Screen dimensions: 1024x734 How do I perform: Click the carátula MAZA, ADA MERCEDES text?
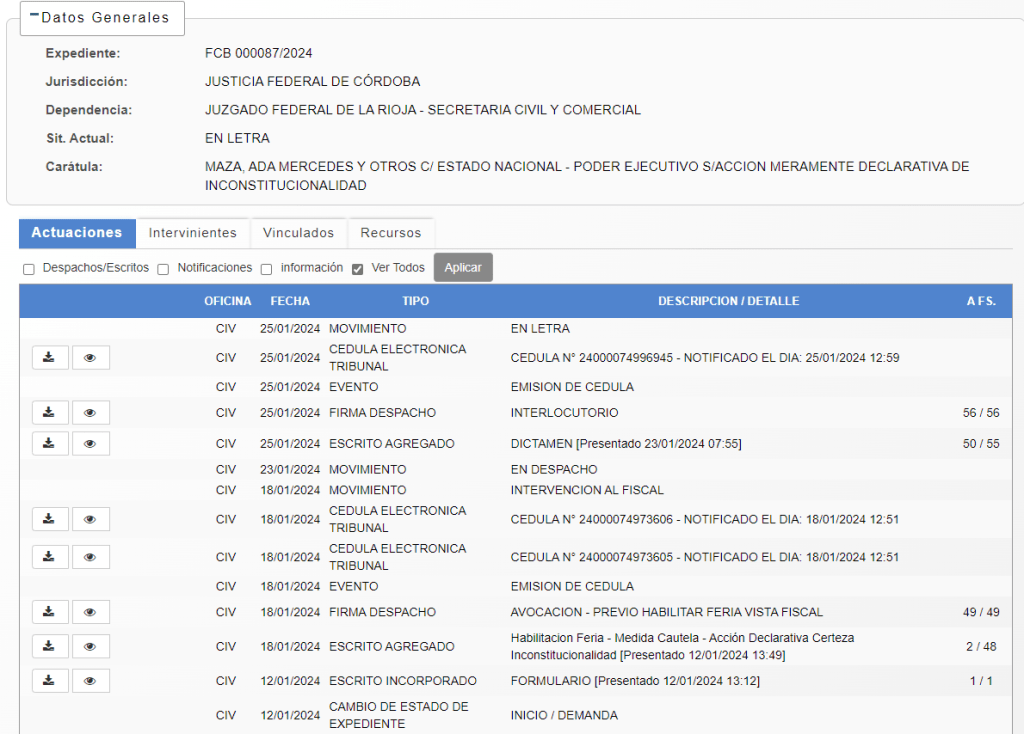click(x=587, y=176)
